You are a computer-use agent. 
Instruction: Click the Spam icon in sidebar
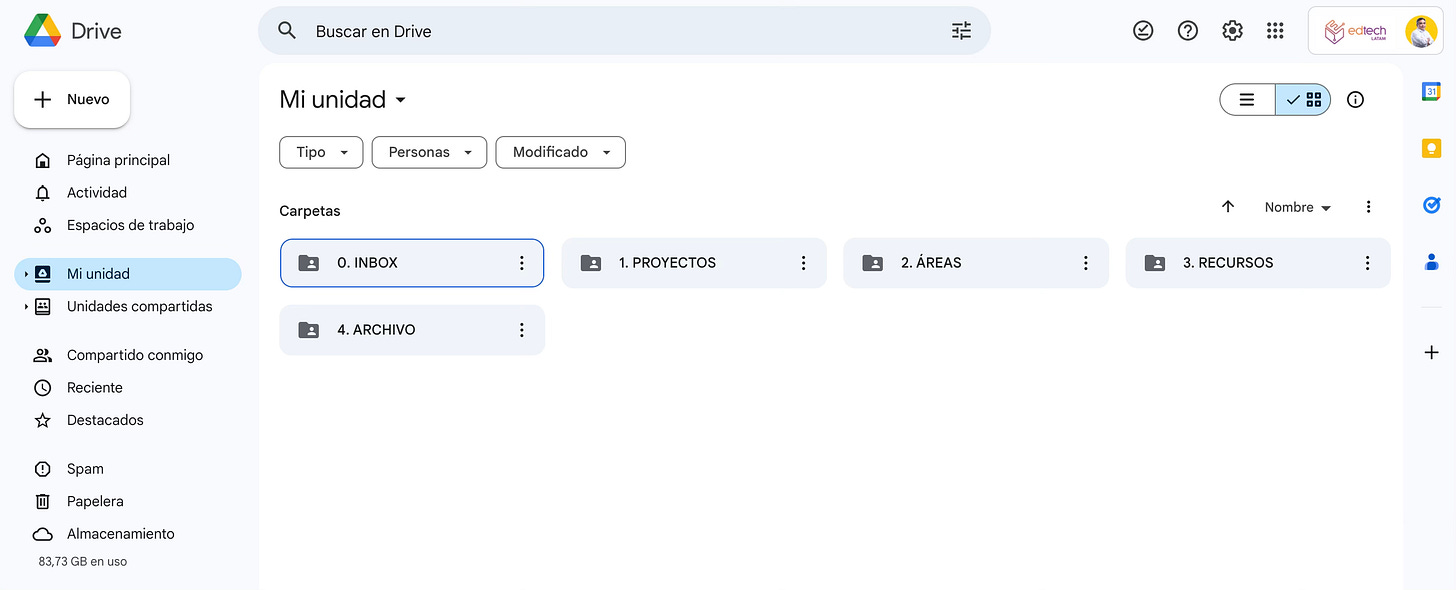42,469
